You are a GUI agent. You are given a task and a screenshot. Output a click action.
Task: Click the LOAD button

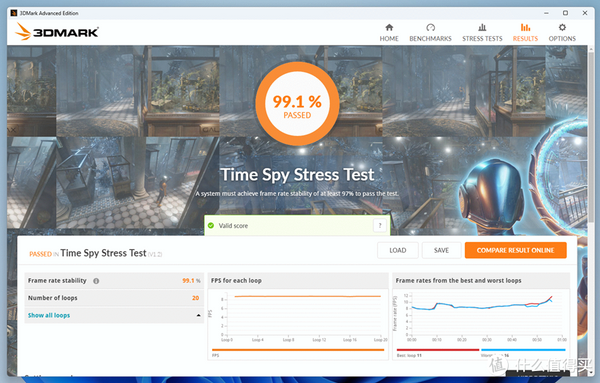pyautogui.click(x=398, y=250)
